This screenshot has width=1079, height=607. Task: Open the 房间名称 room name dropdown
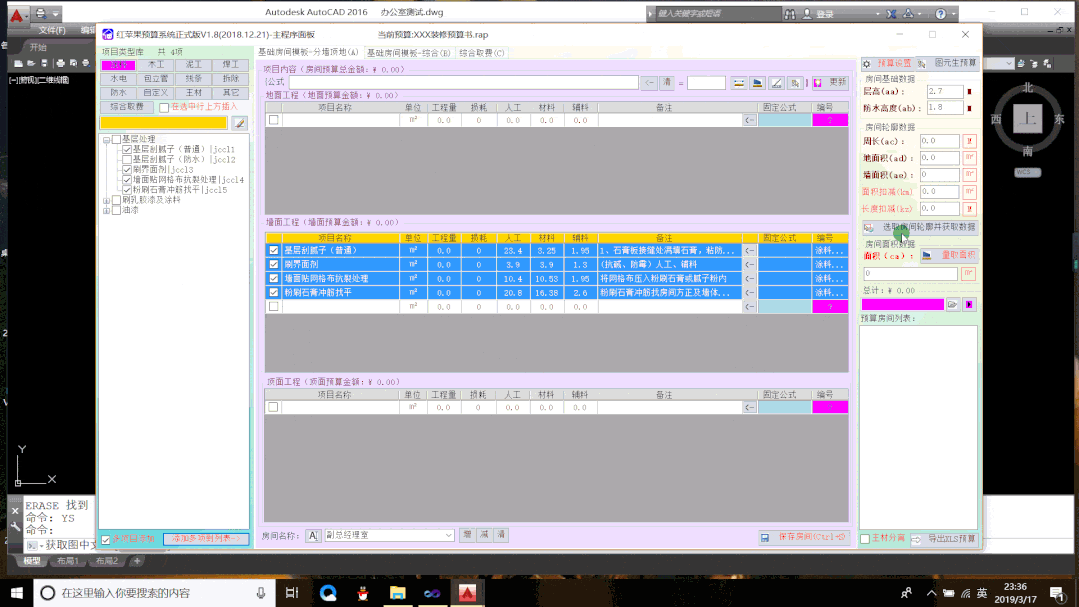click(x=449, y=536)
